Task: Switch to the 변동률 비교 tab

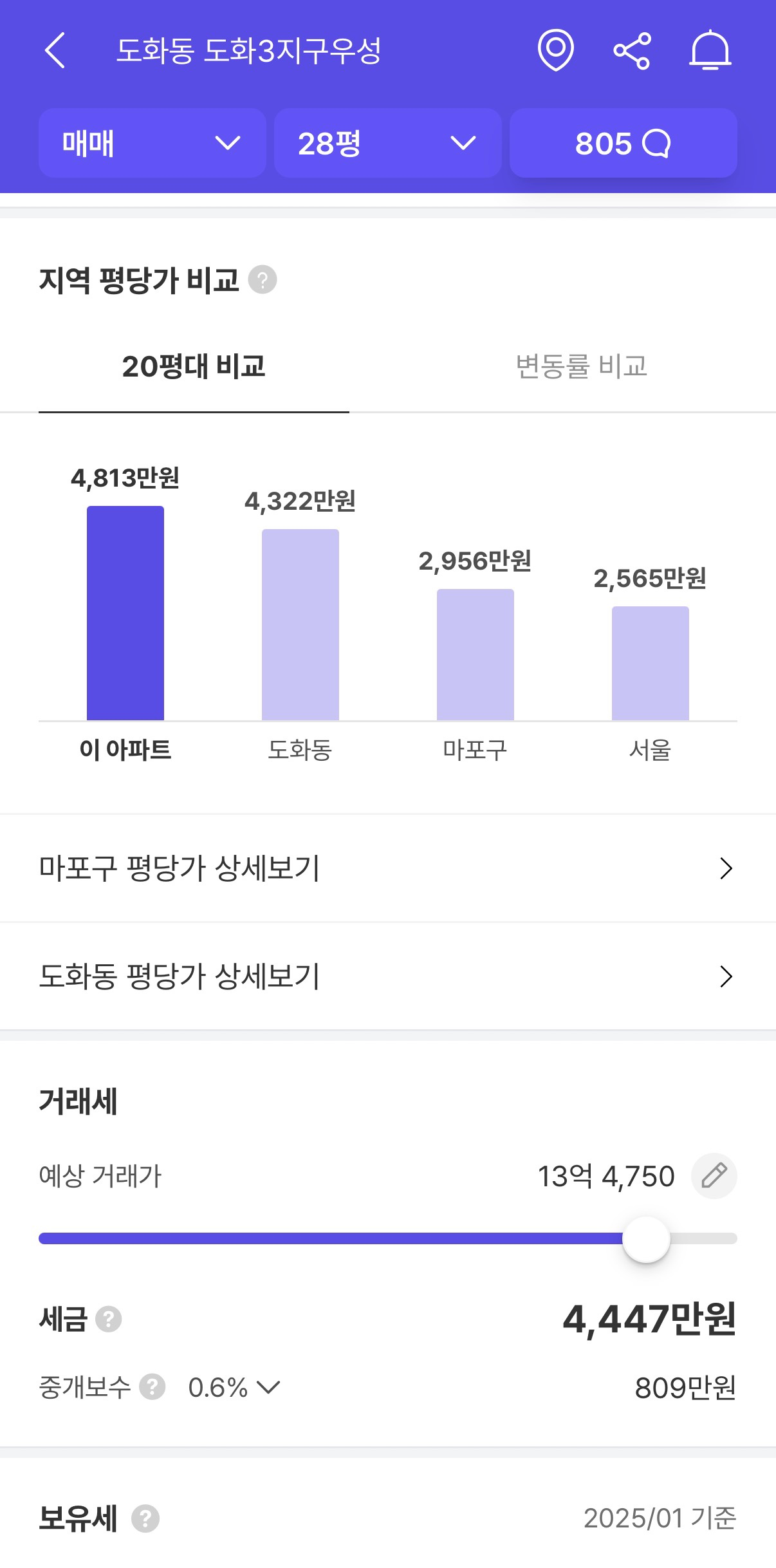Action: pyautogui.click(x=581, y=367)
